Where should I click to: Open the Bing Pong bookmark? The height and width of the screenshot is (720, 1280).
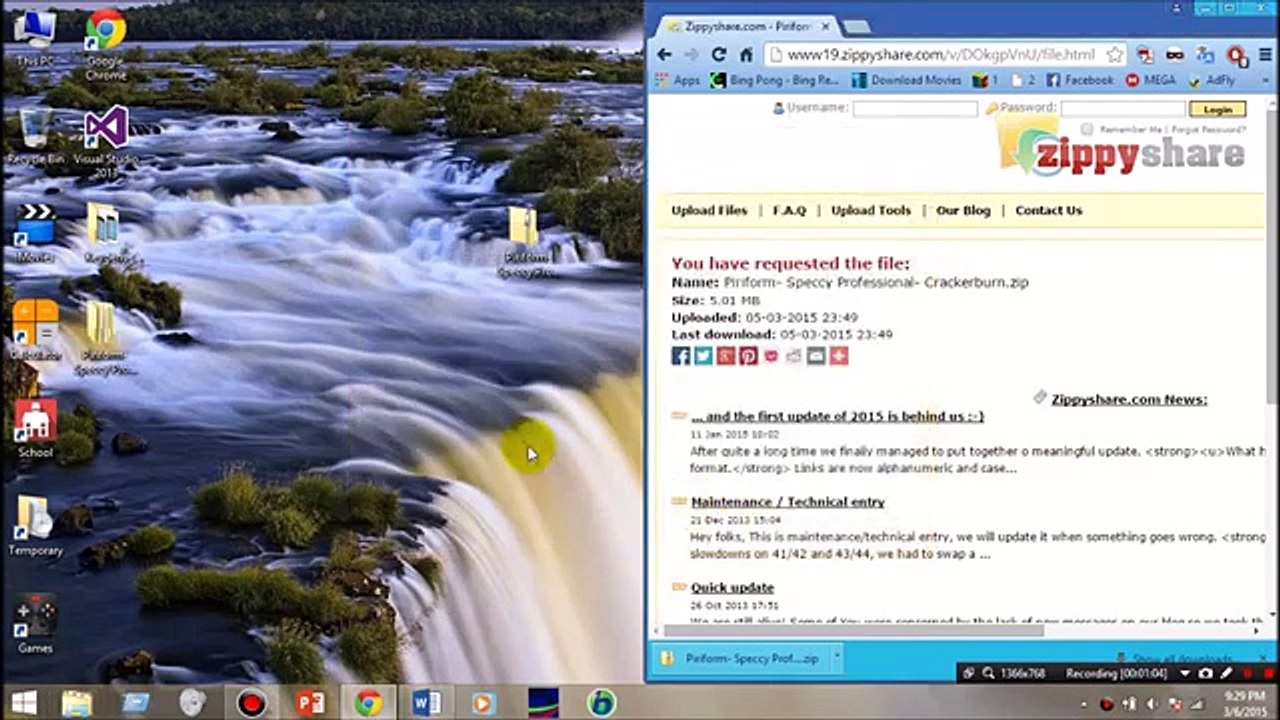775,80
